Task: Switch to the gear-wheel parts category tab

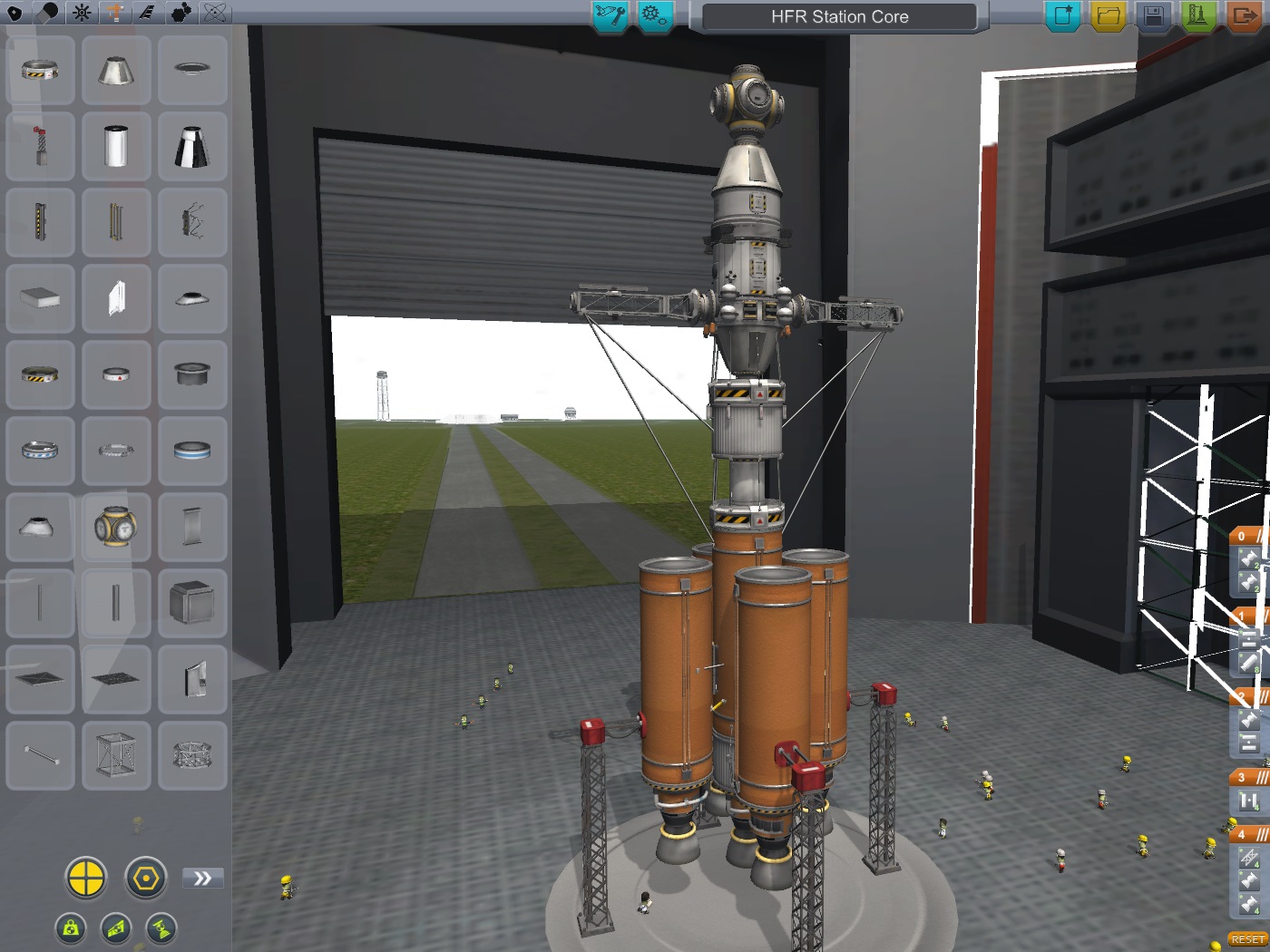Action: click(x=82, y=13)
